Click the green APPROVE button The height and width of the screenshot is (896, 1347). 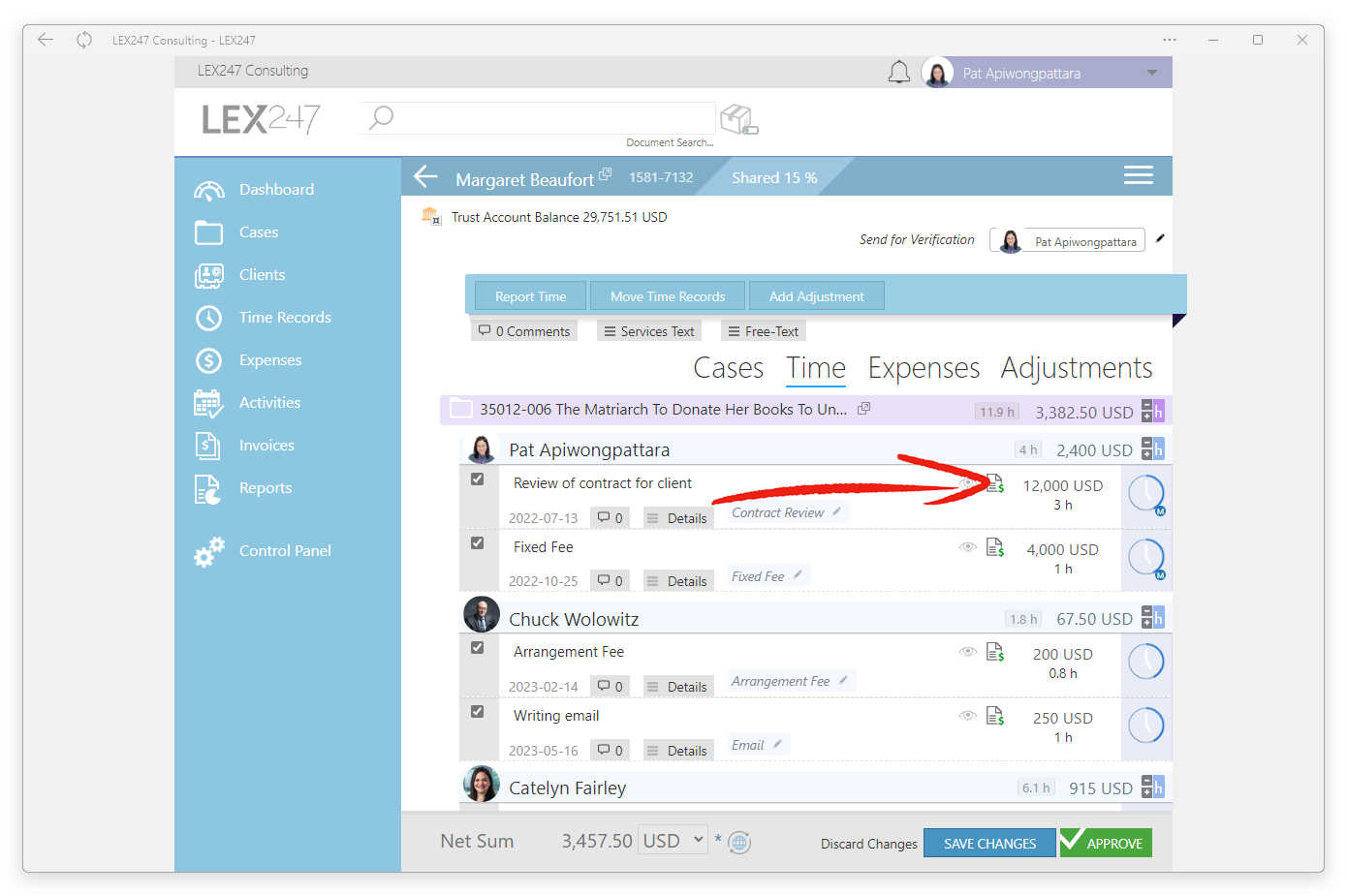[1106, 843]
